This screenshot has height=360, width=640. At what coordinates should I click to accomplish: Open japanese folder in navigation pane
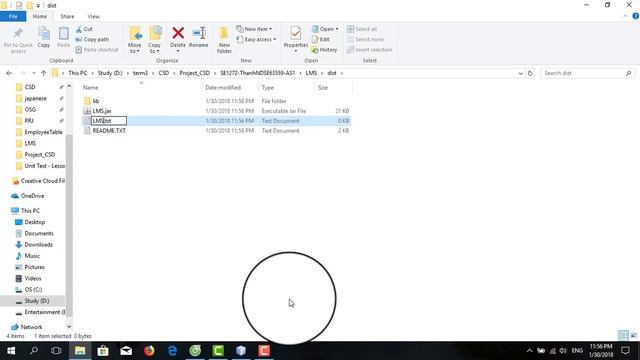coord(35,98)
